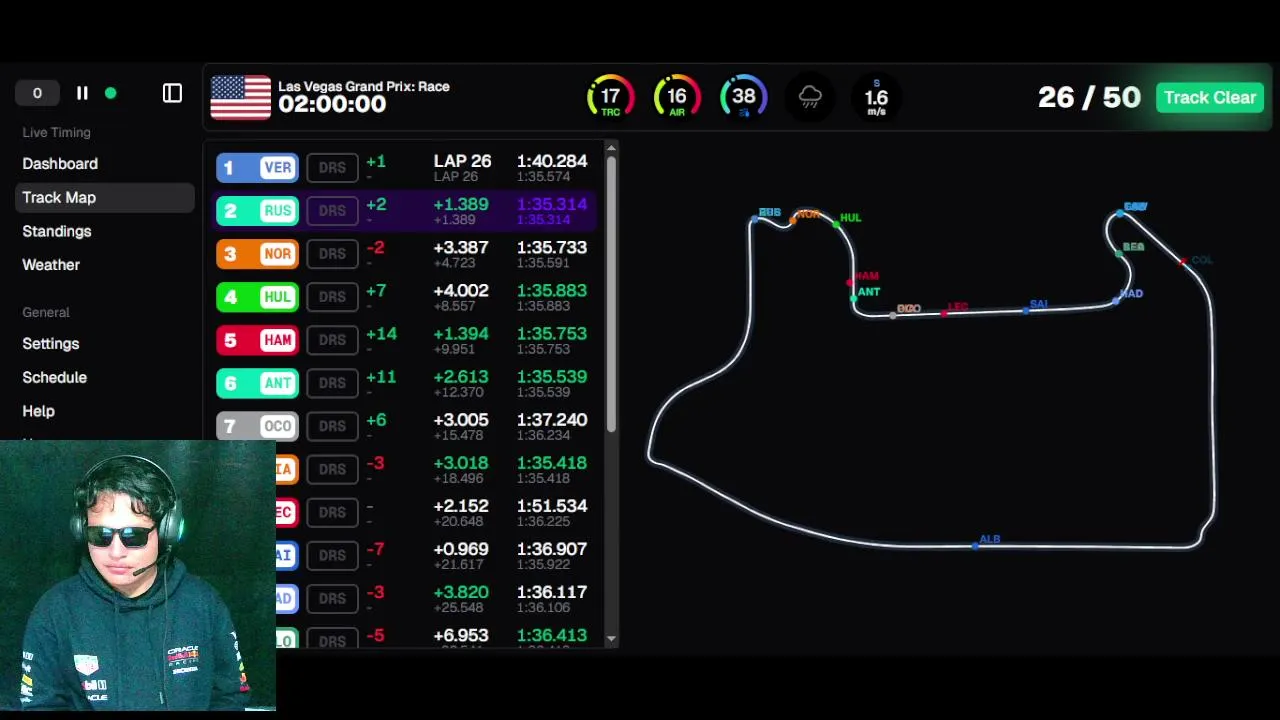The width and height of the screenshot is (1280, 720).
Task: Click the LAP 26 leader text
Action: [462, 161]
